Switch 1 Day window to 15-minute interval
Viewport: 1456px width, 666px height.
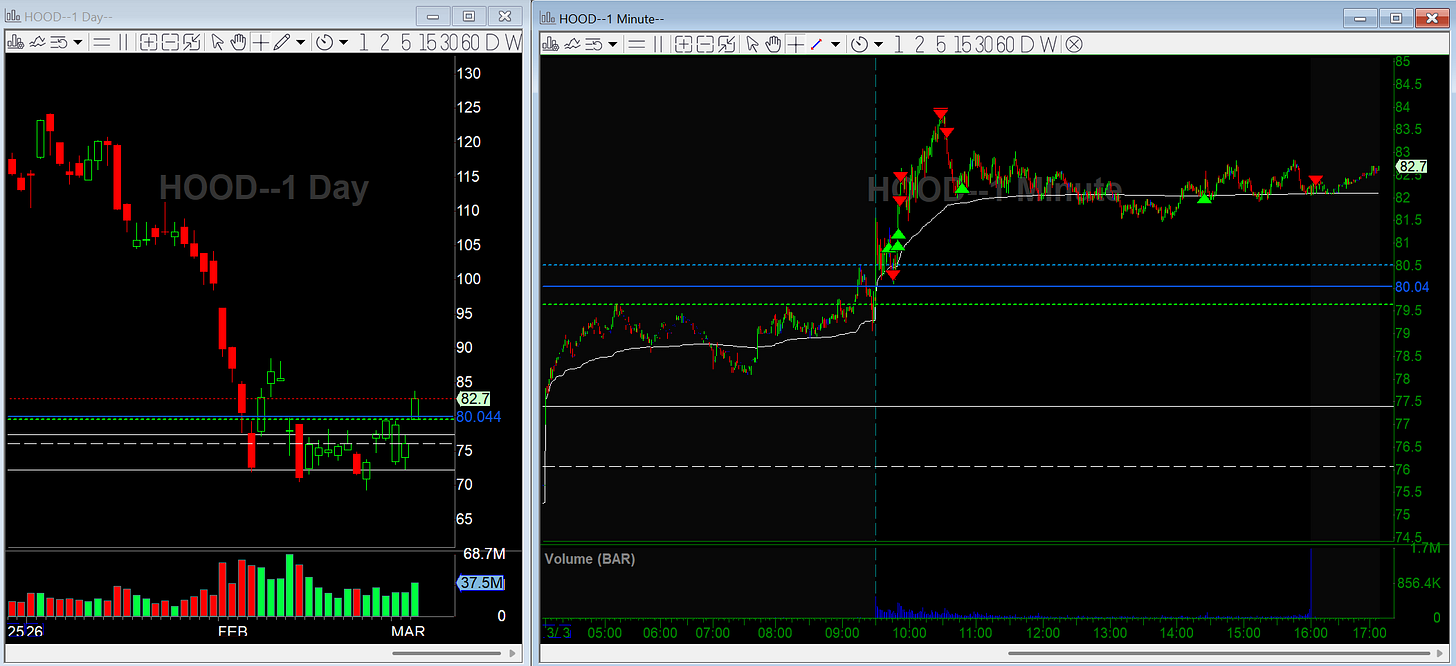(x=428, y=42)
